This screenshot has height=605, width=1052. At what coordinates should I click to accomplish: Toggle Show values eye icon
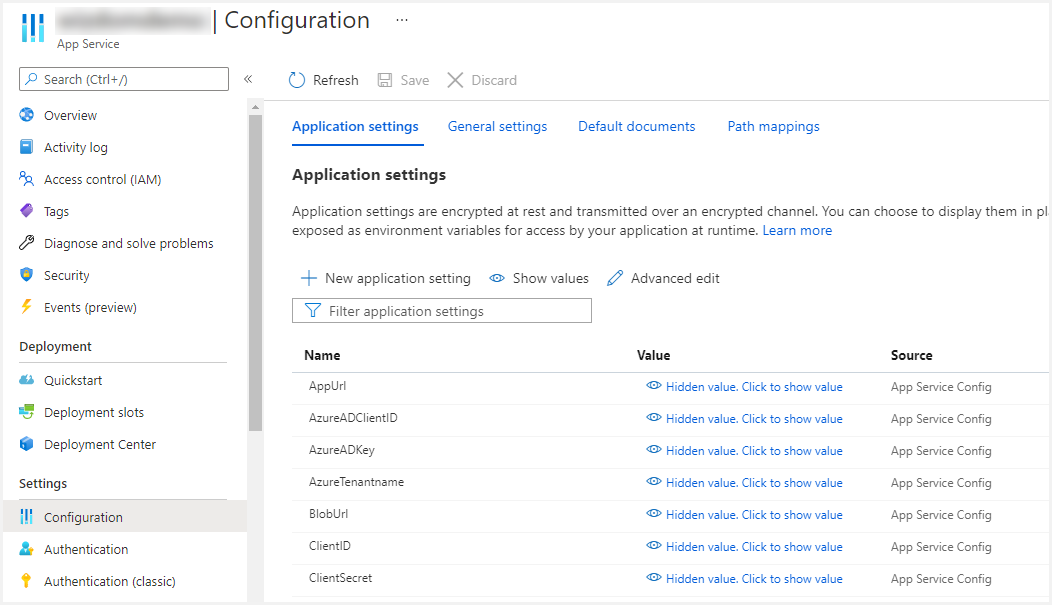[x=496, y=278]
